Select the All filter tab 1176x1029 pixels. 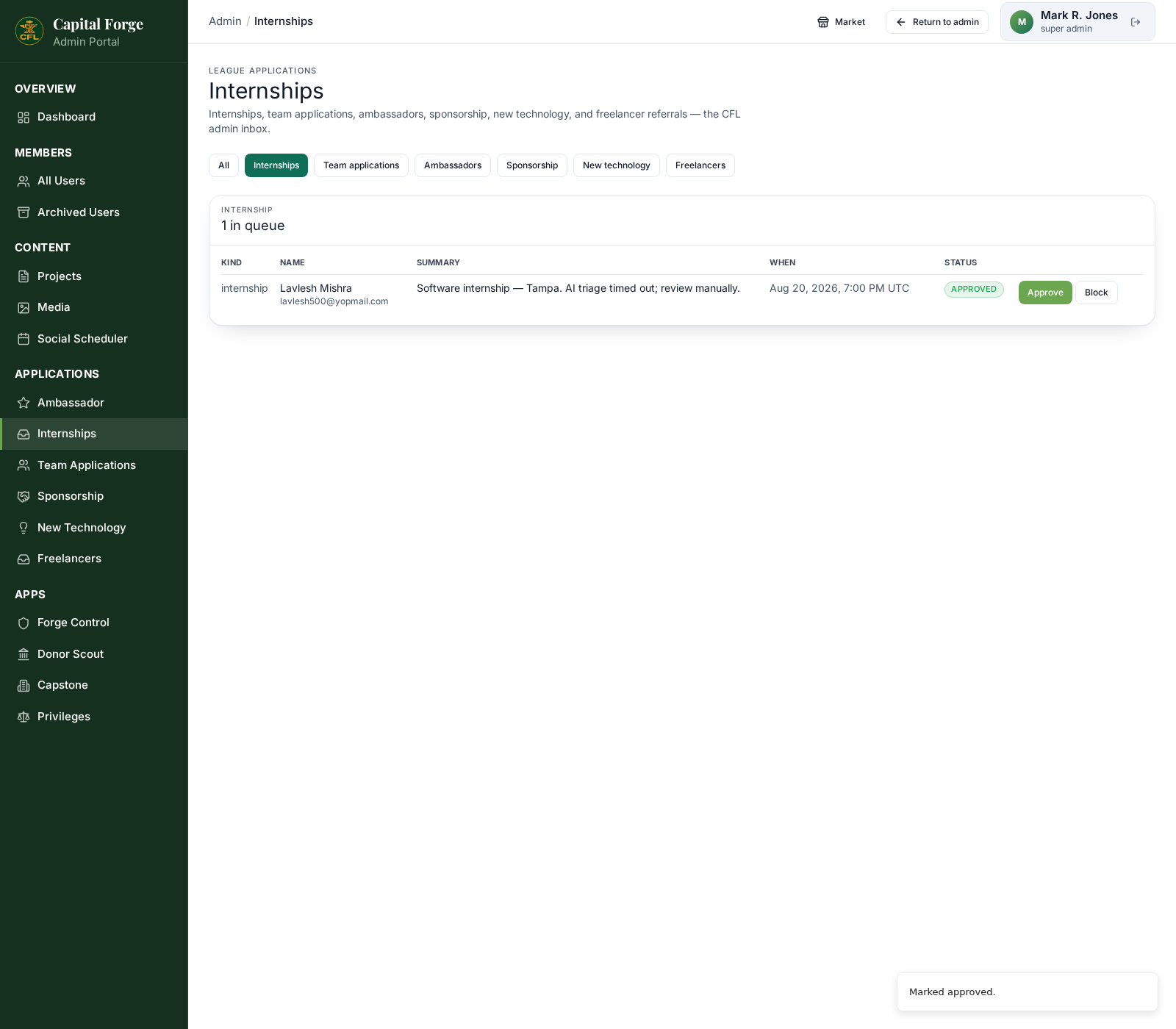[223, 165]
